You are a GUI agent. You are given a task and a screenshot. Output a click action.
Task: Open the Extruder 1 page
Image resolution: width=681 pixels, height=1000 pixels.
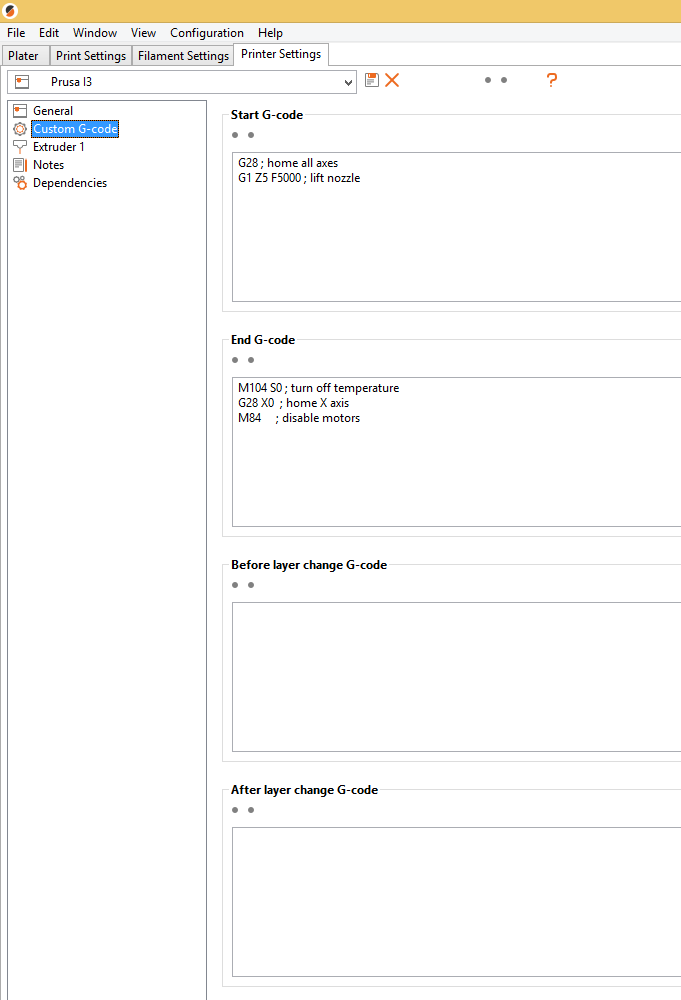(59, 147)
